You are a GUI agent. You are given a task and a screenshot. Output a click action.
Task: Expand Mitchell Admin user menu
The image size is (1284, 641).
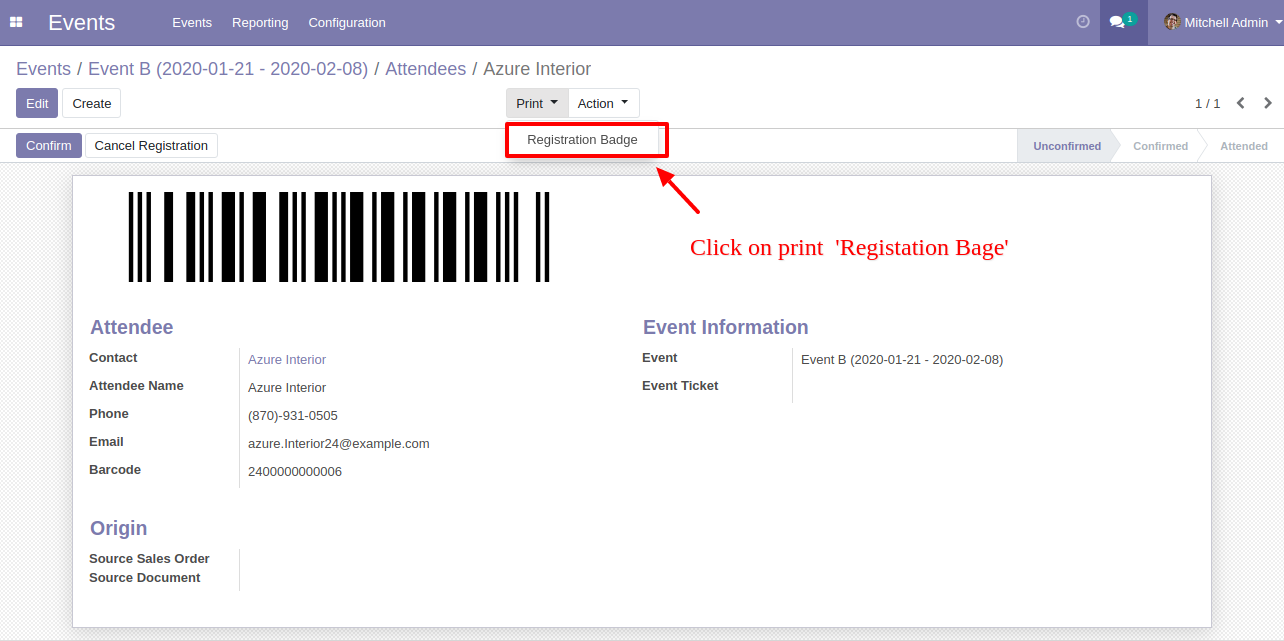coord(1222,22)
